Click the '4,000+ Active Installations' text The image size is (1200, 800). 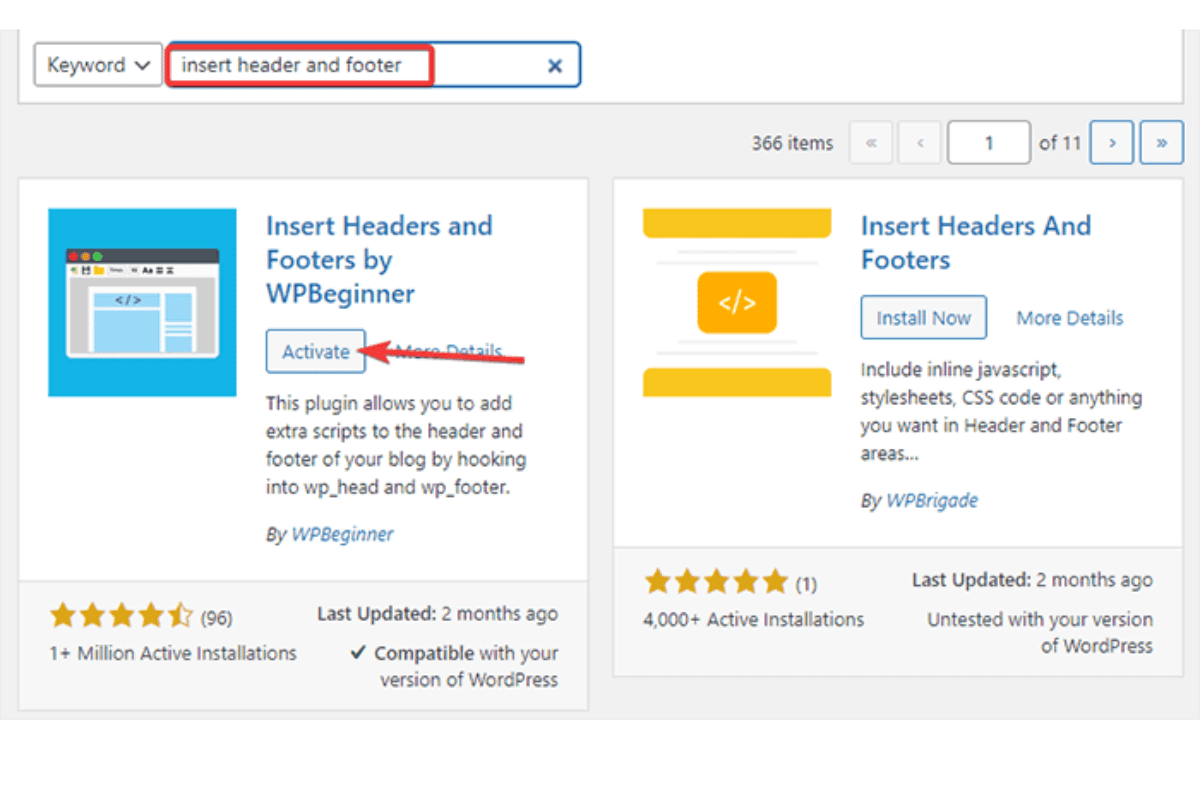pyautogui.click(x=754, y=619)
